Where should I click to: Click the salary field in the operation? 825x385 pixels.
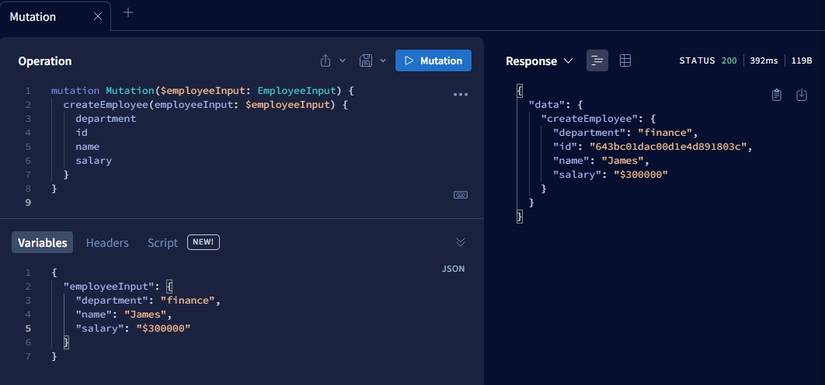point(94,160)
